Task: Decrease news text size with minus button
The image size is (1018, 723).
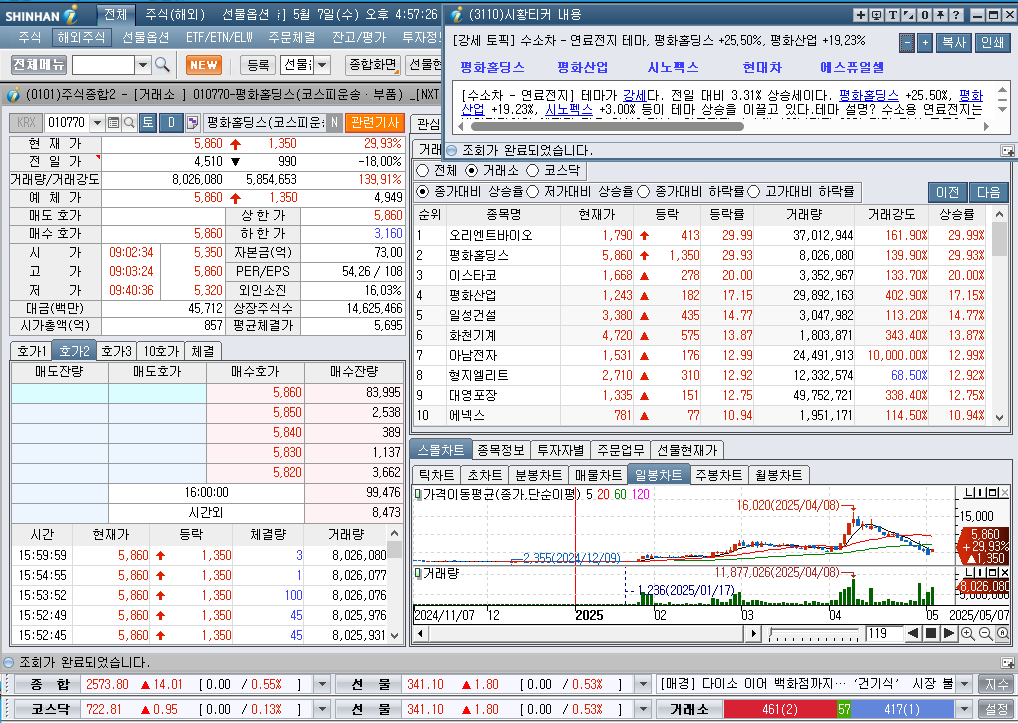Action: (907, 43)
